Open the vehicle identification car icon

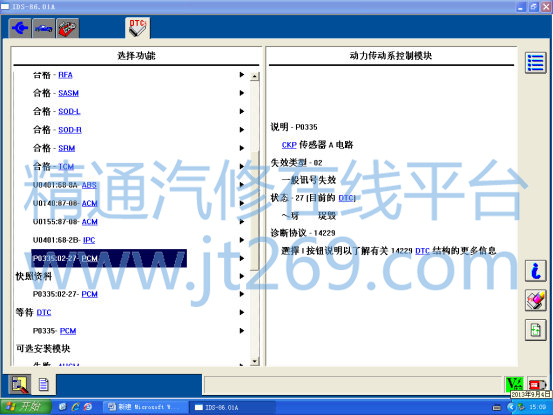pos(44,28)
